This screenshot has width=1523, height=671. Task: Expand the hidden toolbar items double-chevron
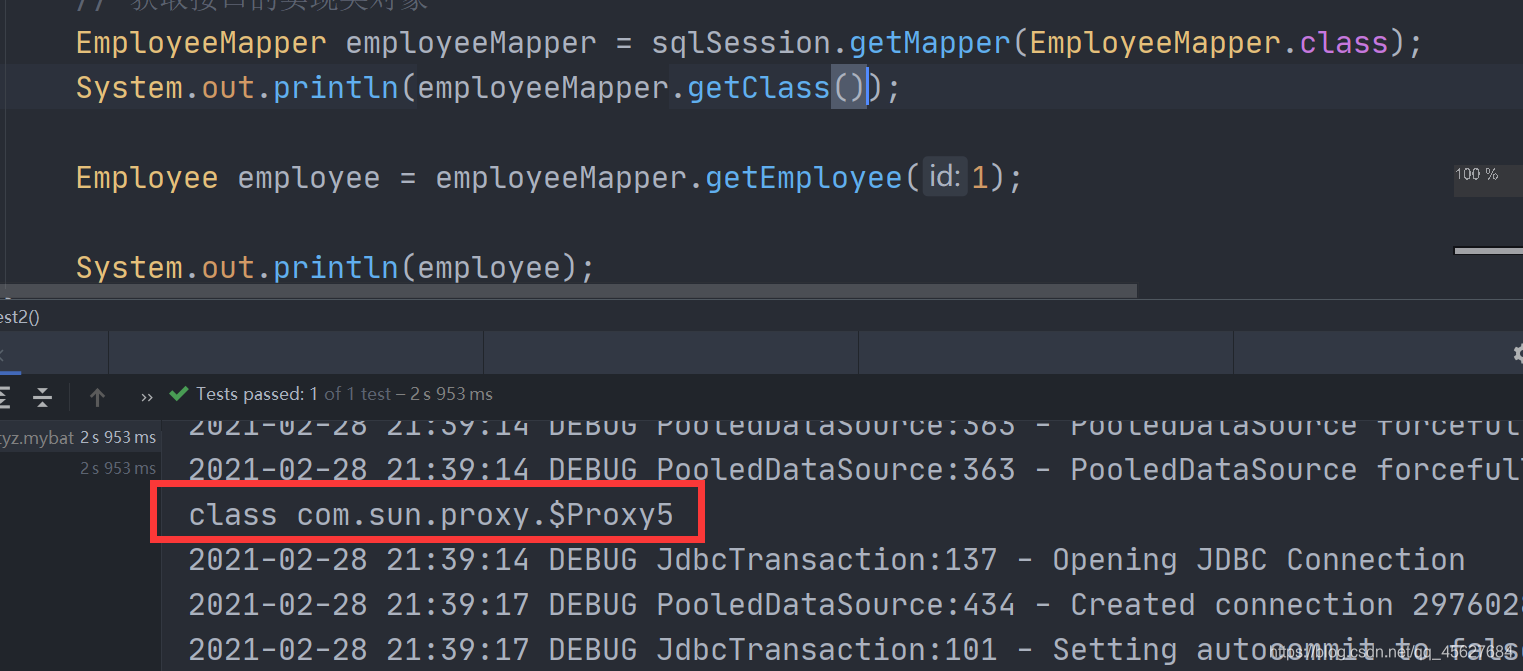click(x=147, y=397)
